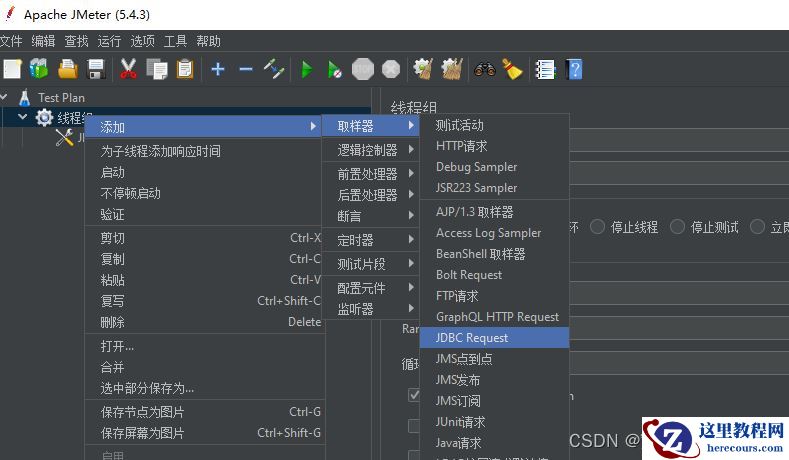This screenshot has height=460, width=789.
Task: Choose BeanShell 取样器 entry
Action: coord(494,254)
